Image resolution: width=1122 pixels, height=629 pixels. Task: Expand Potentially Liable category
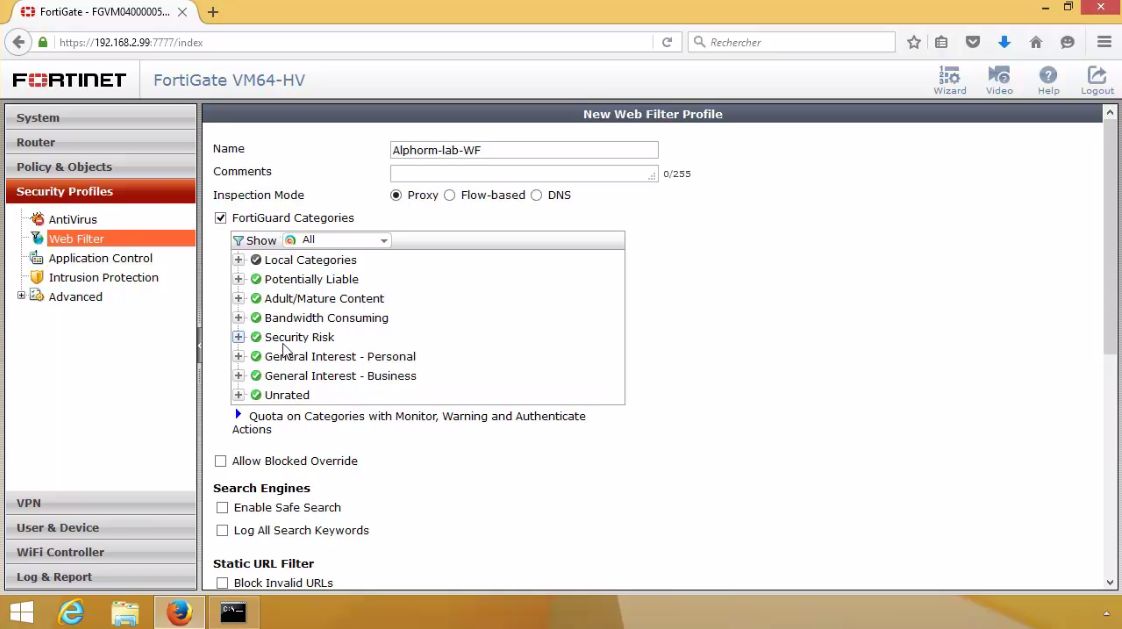pos(238,279)
